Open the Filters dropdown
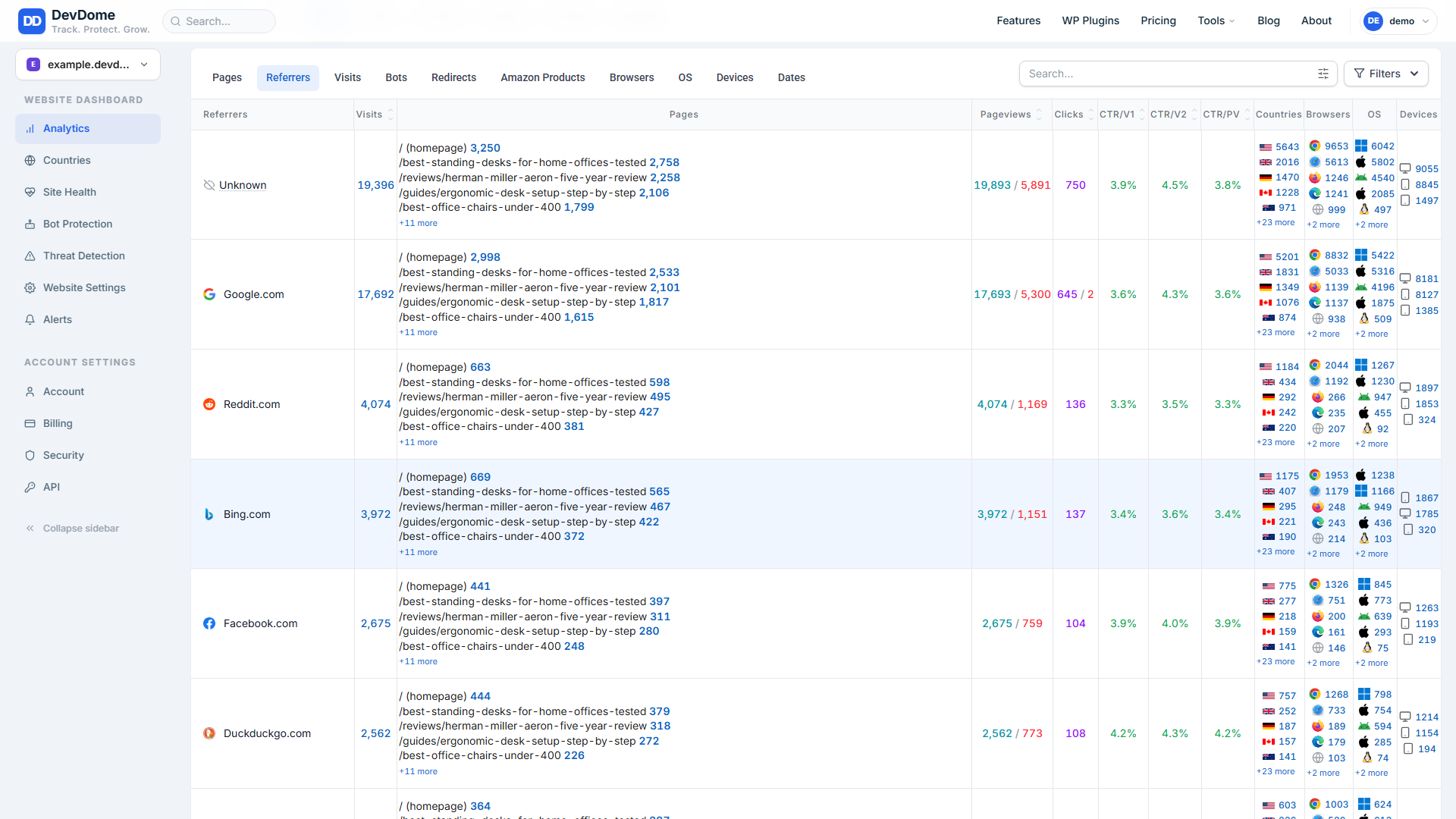 click(x=1386, y=74)
